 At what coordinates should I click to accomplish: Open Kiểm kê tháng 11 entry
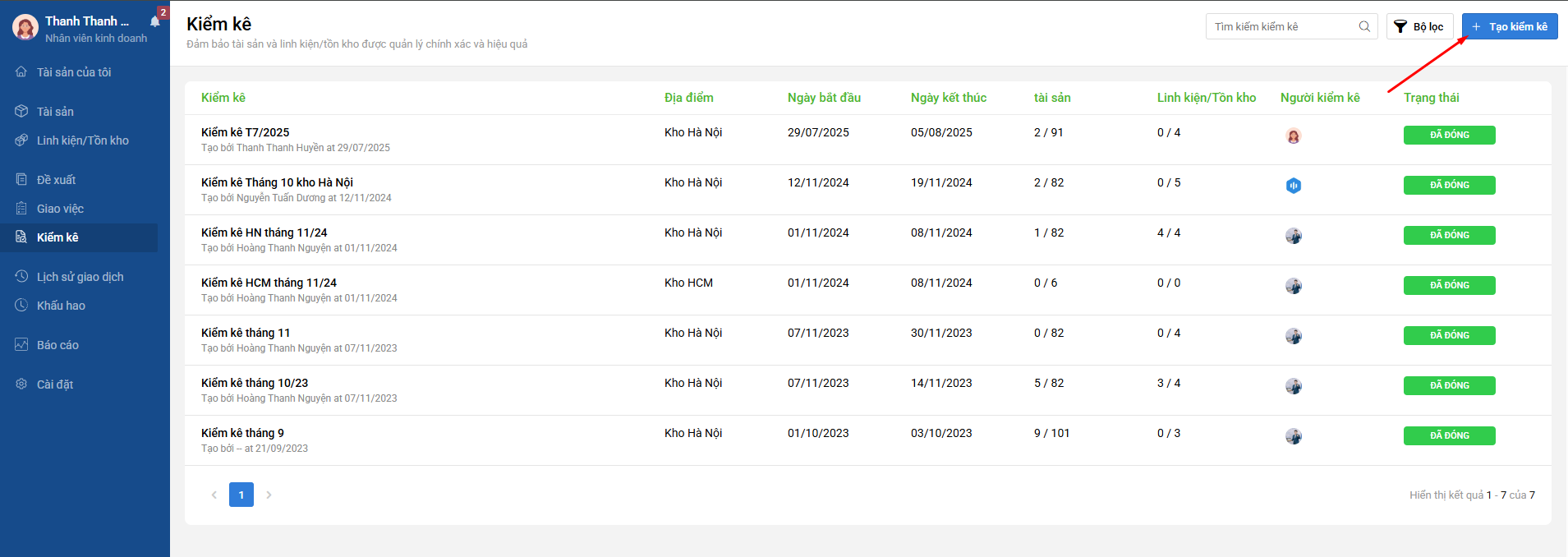point(246,333)
